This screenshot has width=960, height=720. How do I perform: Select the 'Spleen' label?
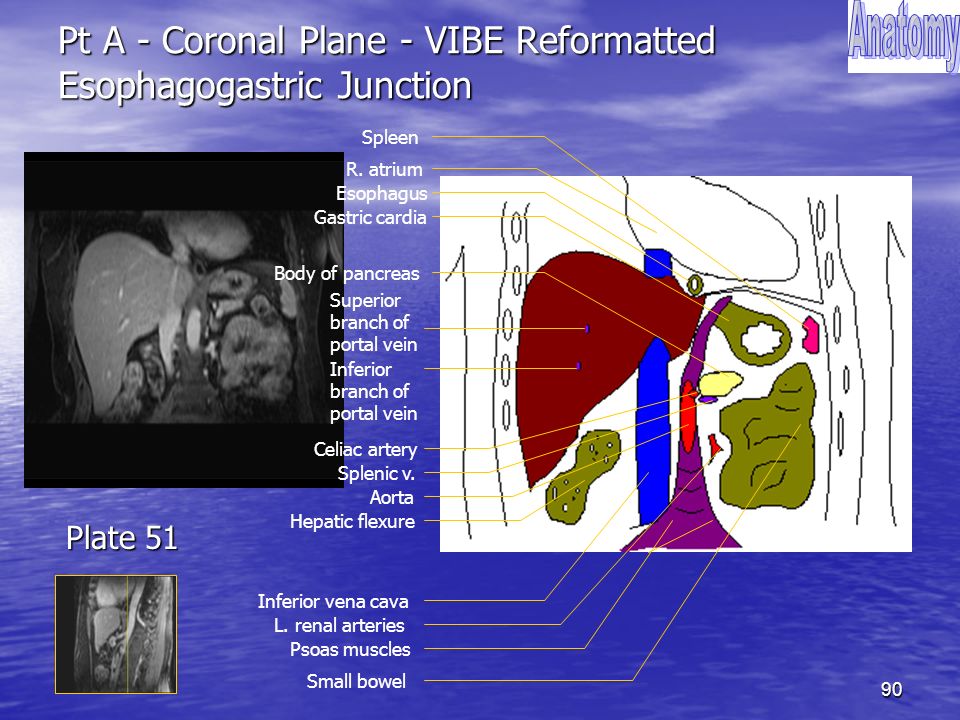390,137
